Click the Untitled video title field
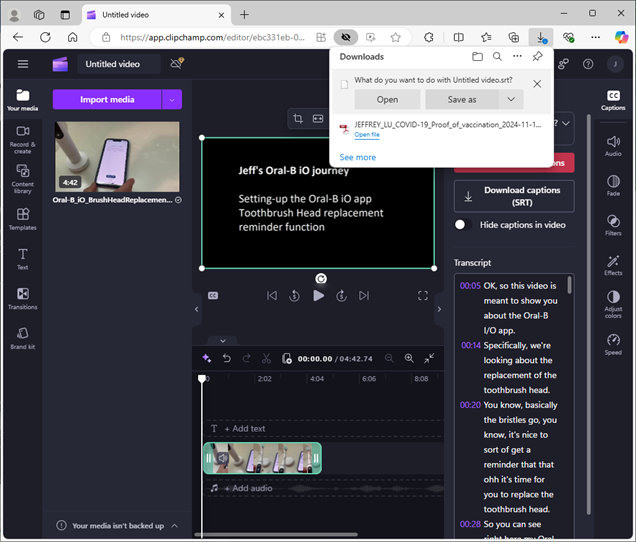Viewport: 636px width, 542px height. [x=119, y=64]
